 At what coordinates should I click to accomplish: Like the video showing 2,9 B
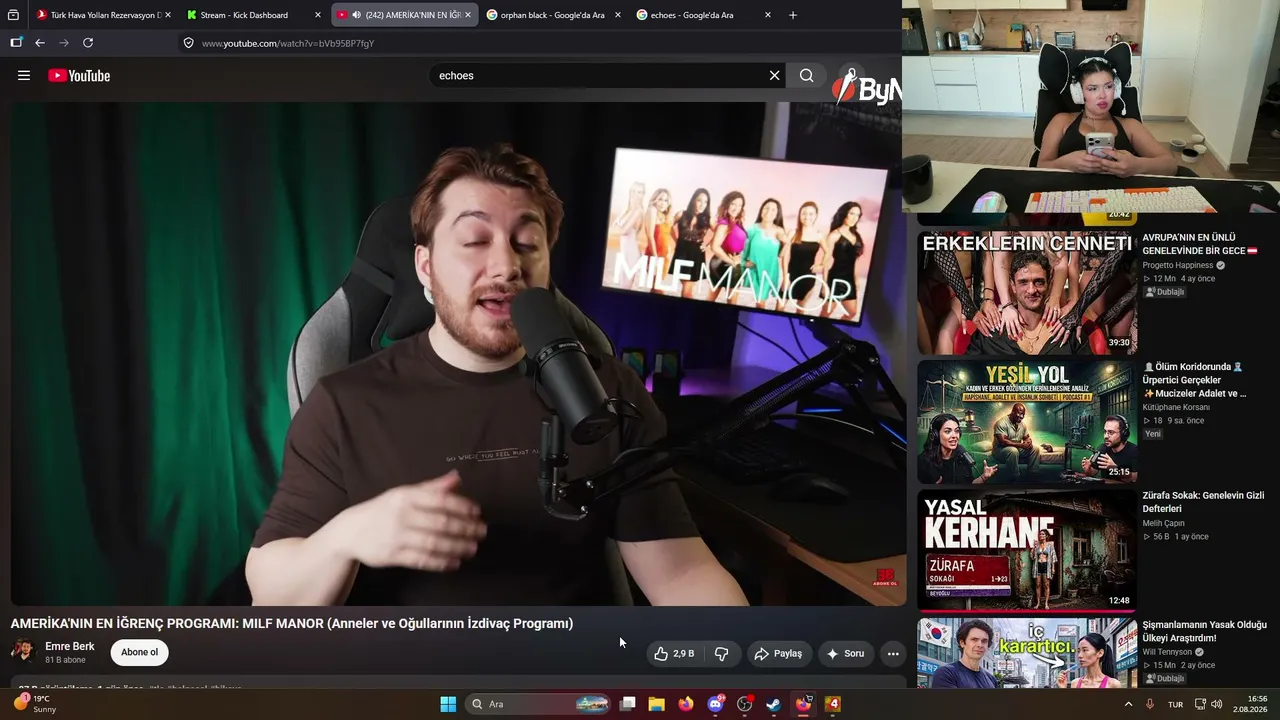(674, 654)
